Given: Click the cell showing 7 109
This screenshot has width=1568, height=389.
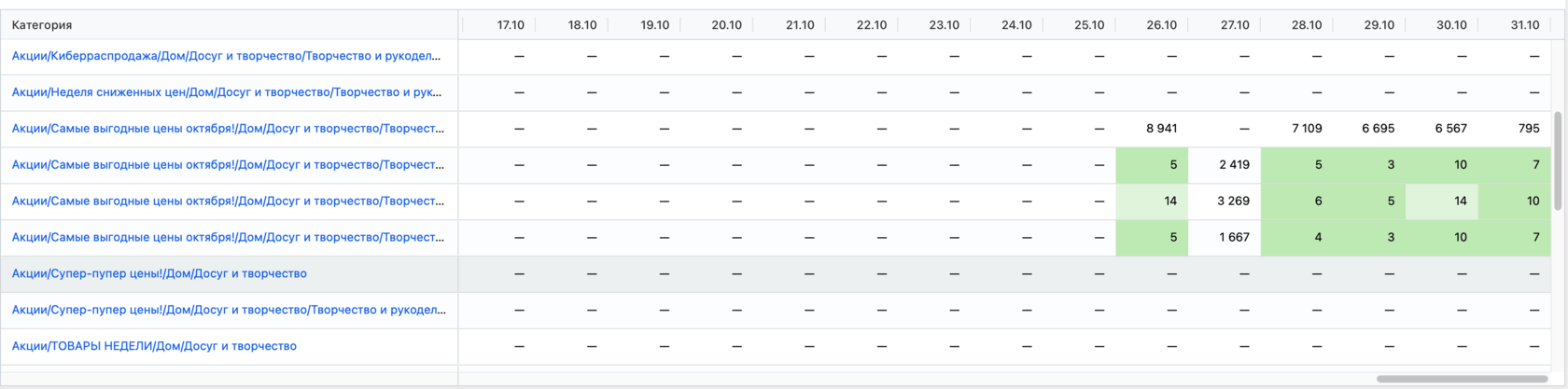Looking at the screenshot, I should [x=1306, y=129].
